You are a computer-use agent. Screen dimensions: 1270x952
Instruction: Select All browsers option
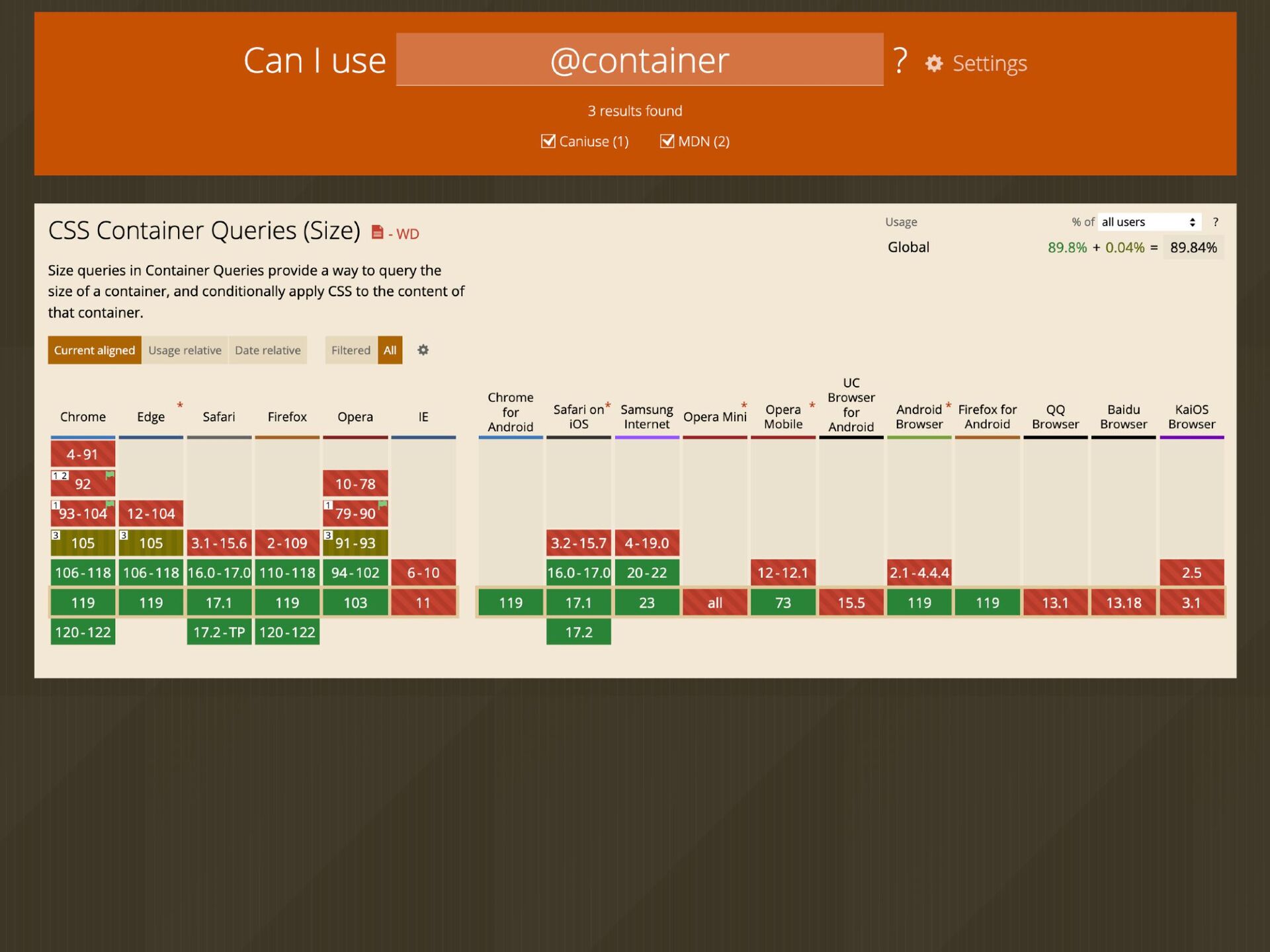390,350
